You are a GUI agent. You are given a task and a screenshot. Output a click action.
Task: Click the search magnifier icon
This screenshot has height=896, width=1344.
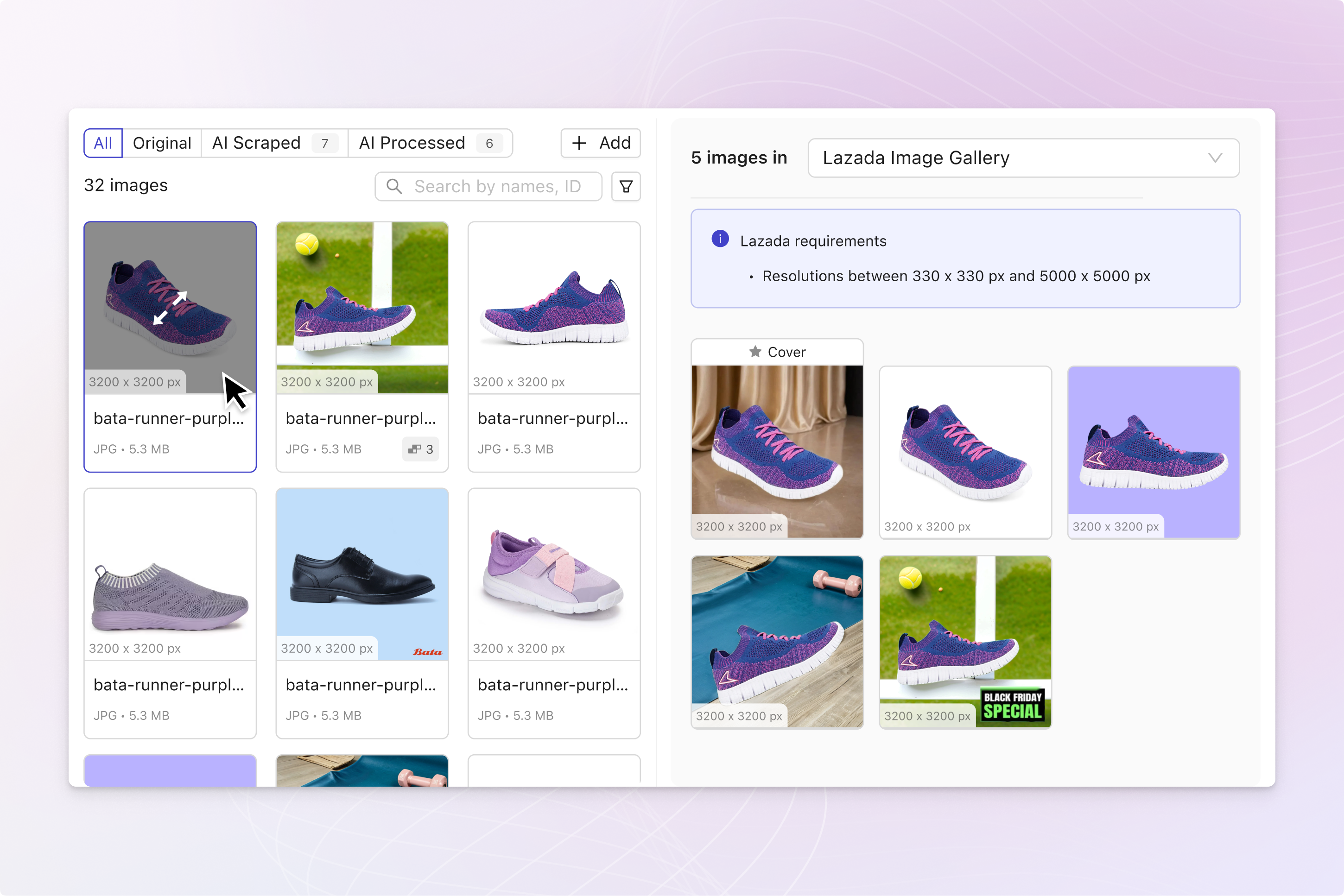click(394, 186)
